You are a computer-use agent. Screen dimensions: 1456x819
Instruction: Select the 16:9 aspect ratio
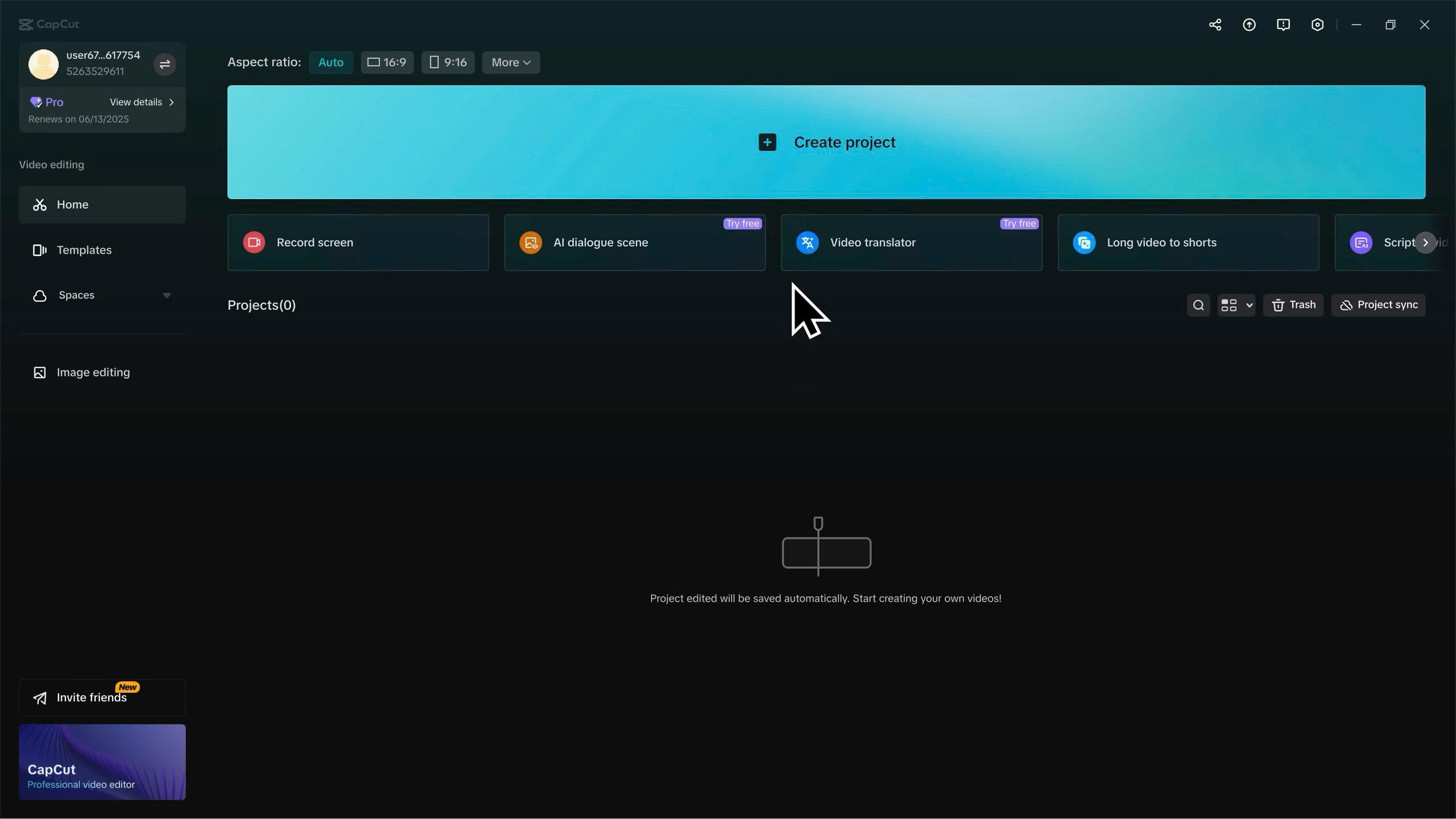click(387, 63)
